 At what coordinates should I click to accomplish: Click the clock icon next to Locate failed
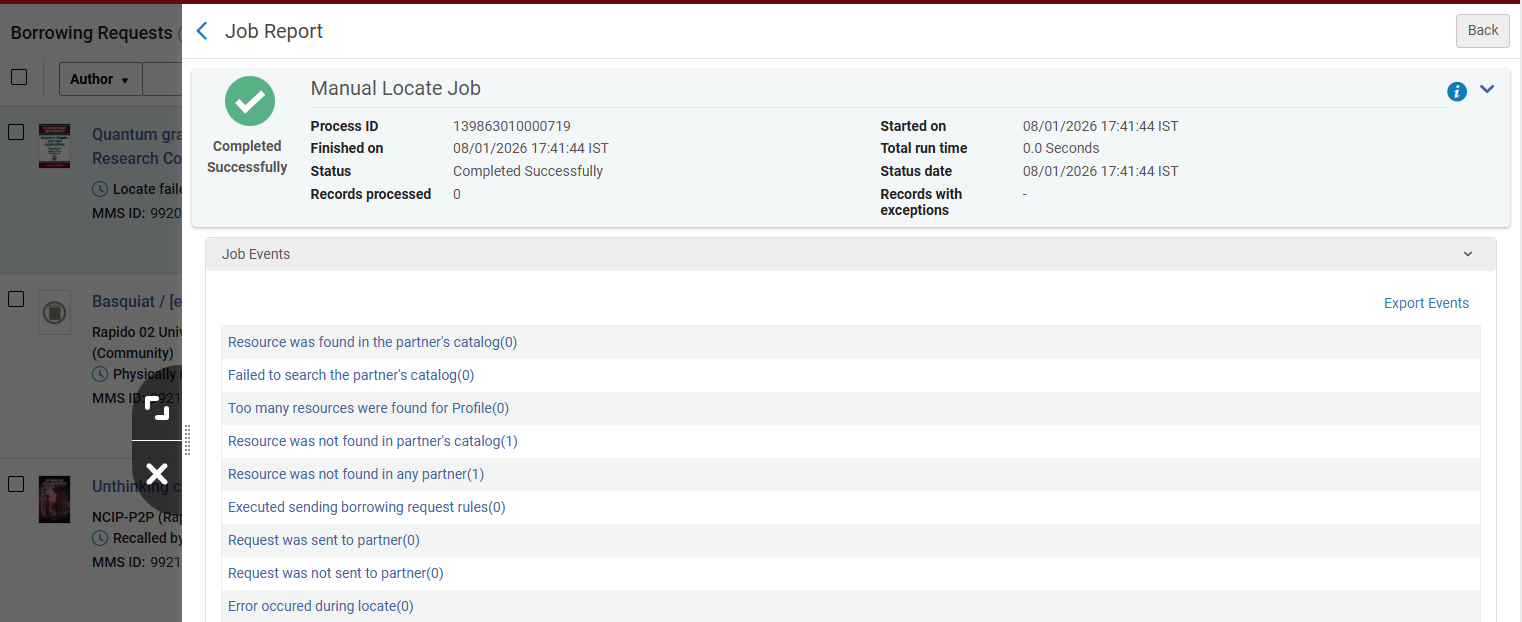pyautogui.click(x=99, y=189)
